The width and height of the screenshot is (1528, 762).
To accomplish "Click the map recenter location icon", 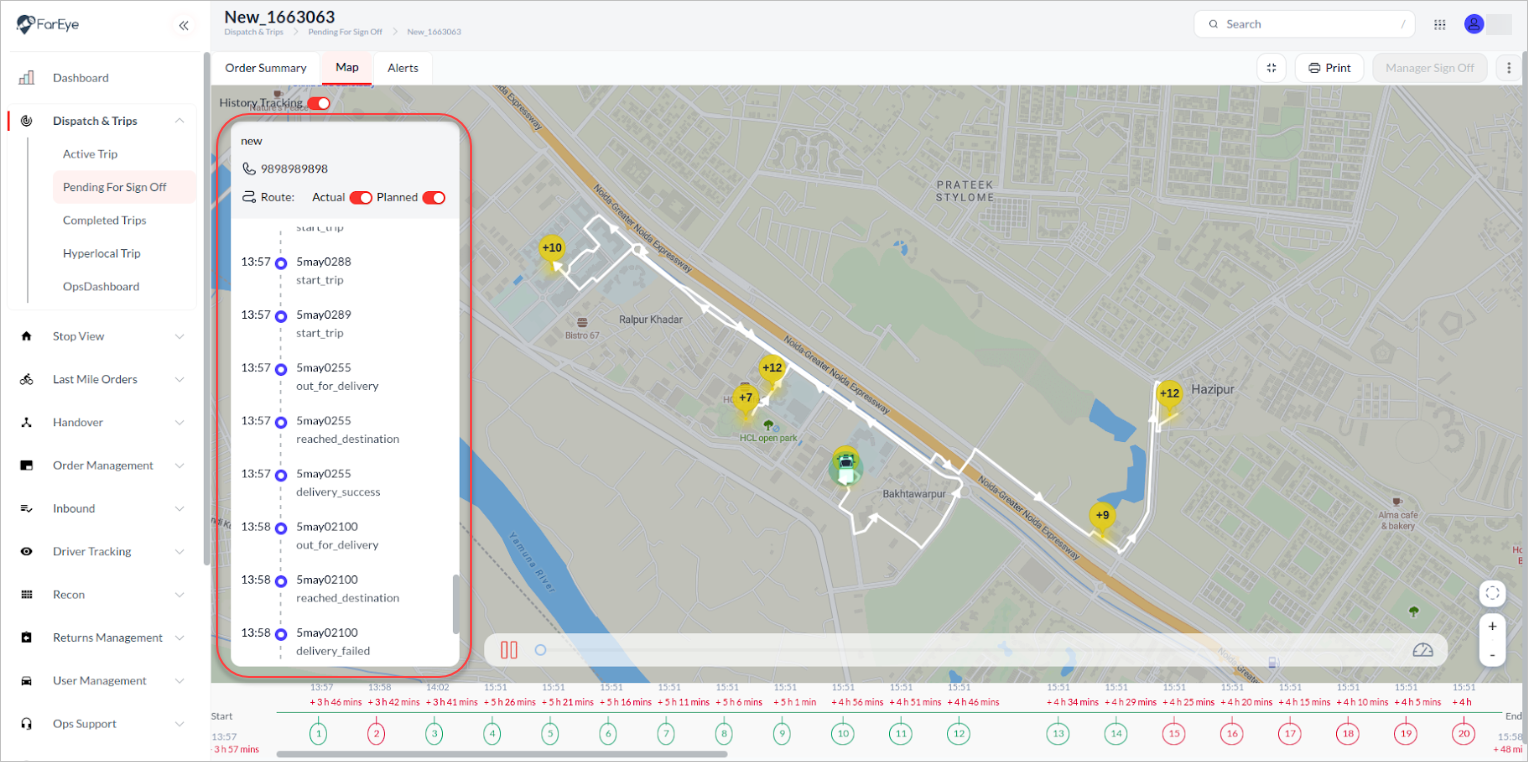I will point(1493,593).
